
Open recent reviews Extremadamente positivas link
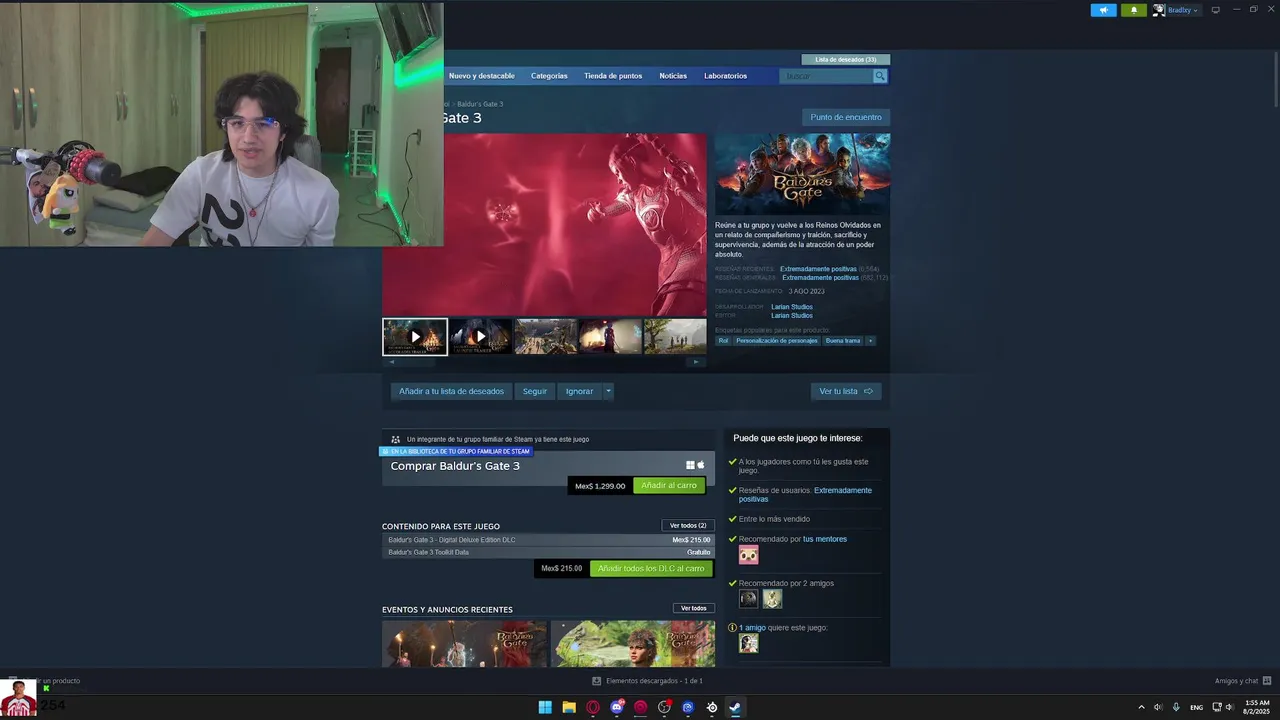tap(818, 269)
